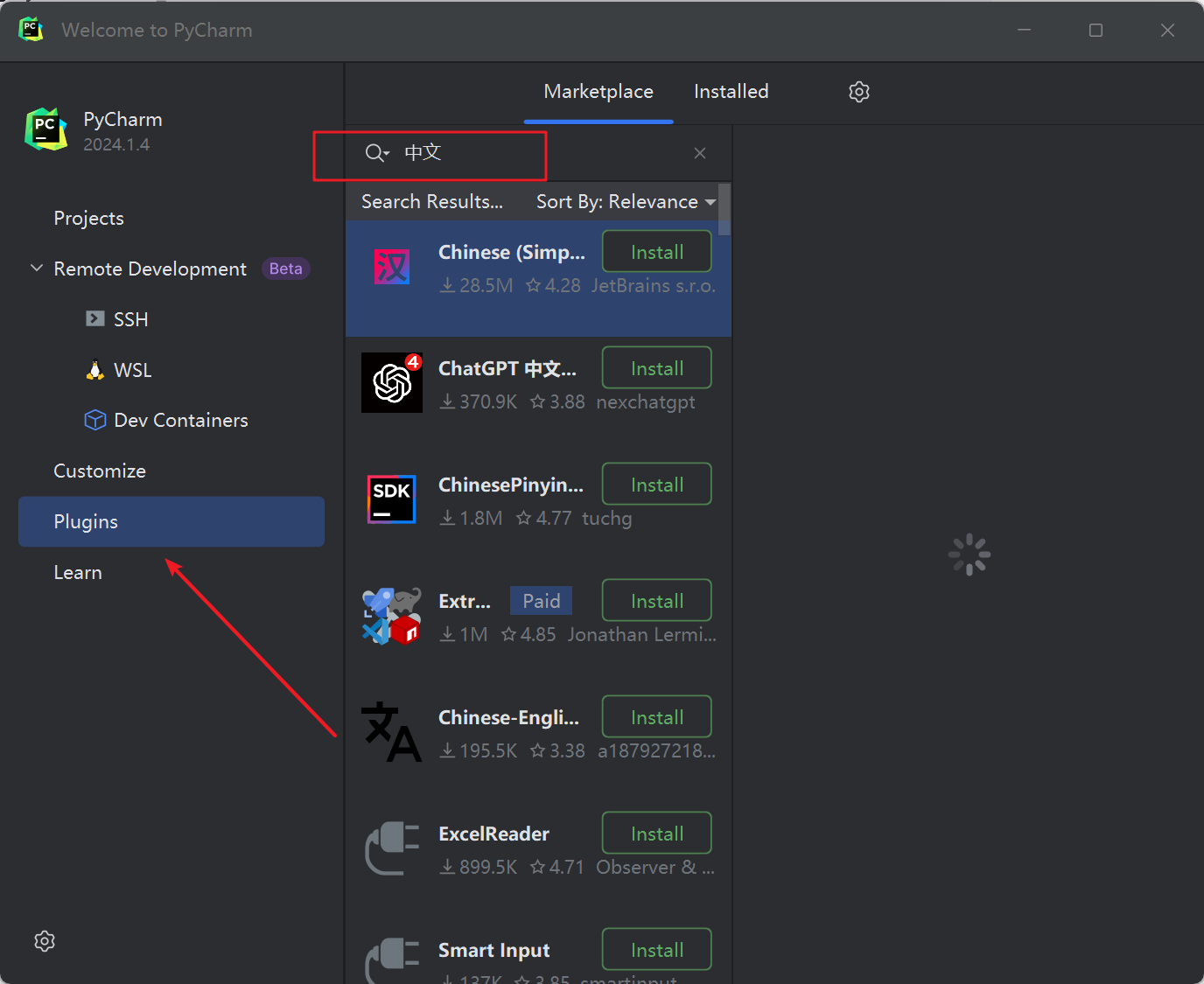The height and width of the screenshot is (984, 1204).
Task: Click the ChatGPT 中文... plugin title
Action: pos(507,369)
